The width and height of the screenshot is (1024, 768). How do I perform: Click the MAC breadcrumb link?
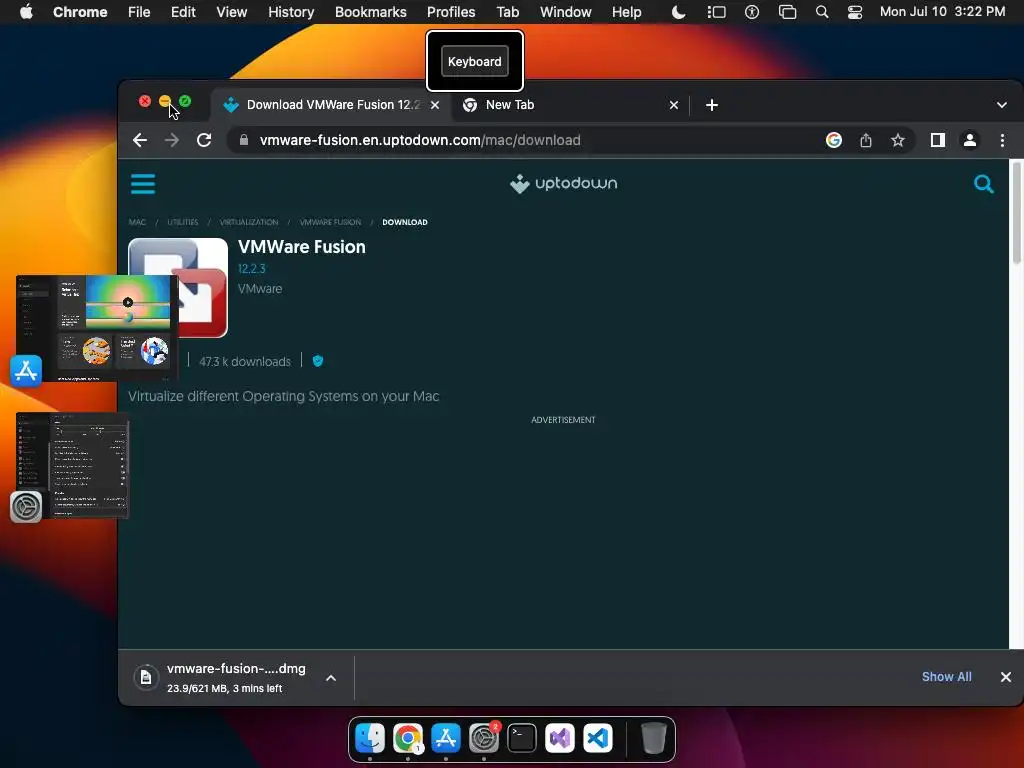(137, 222)
